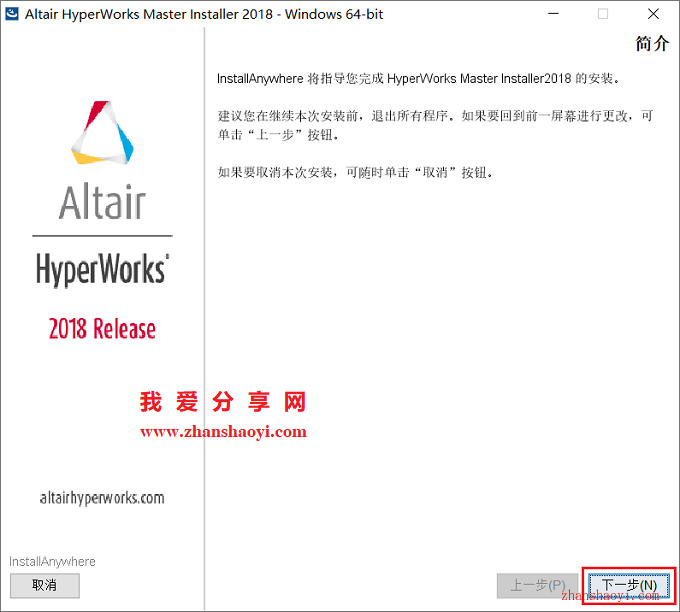Close the HyperWorks Master Installer window
Screen dimensions: 680x612
pos(653,14)
